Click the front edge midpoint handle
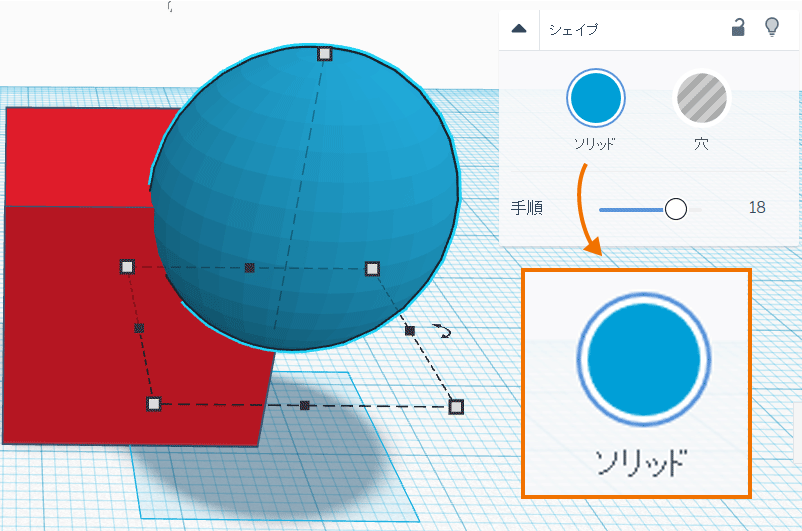 (304, 406)
